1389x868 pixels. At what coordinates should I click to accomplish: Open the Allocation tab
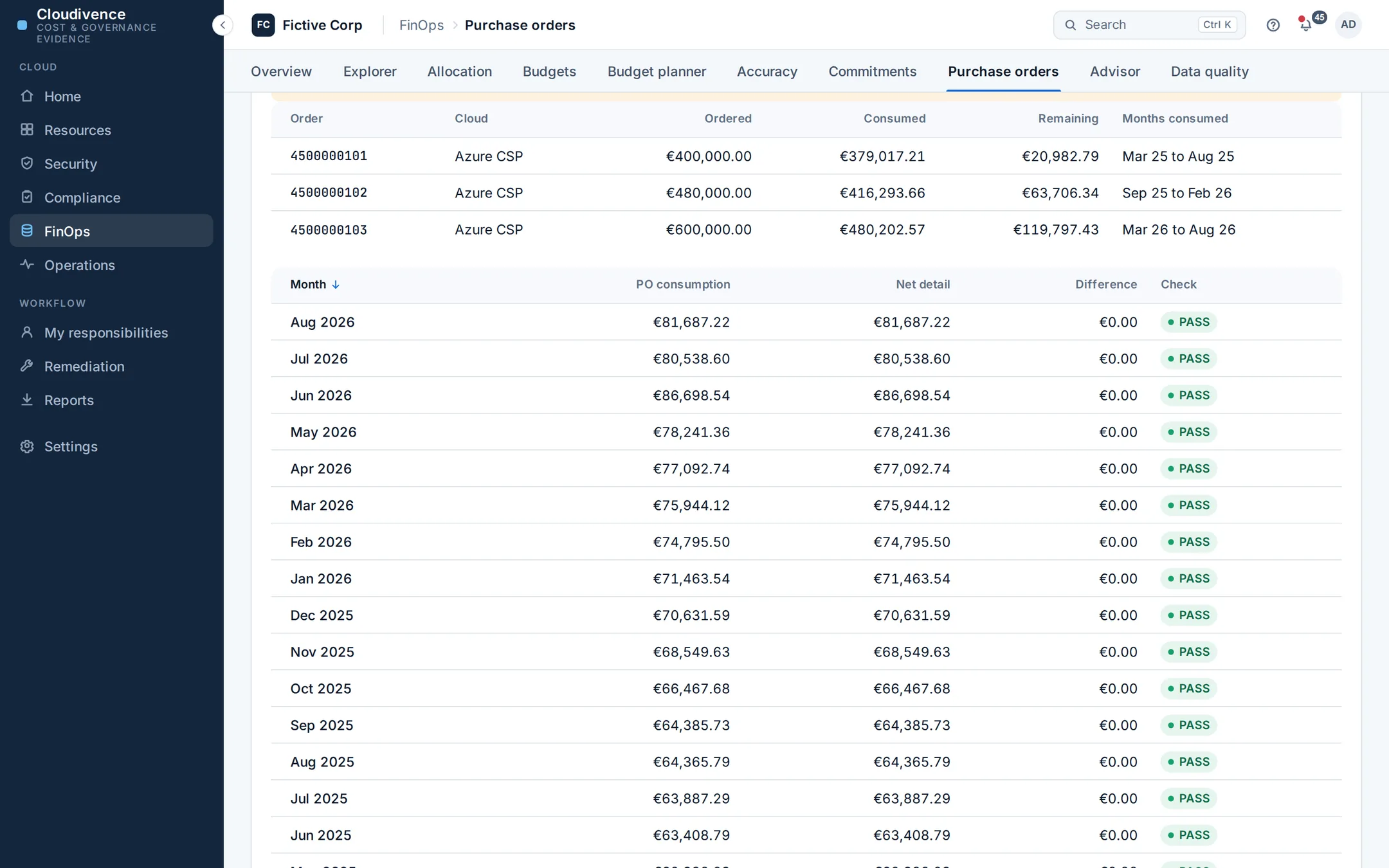(x=459, y=71)
